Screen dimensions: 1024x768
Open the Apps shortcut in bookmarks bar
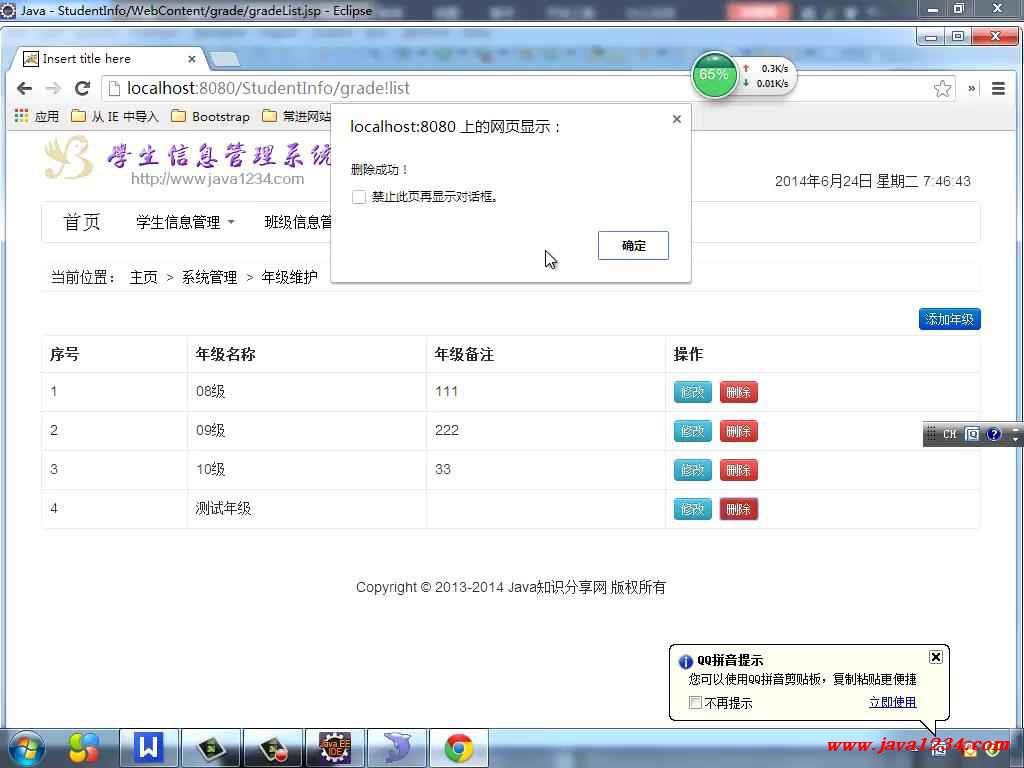pos(37,117)
